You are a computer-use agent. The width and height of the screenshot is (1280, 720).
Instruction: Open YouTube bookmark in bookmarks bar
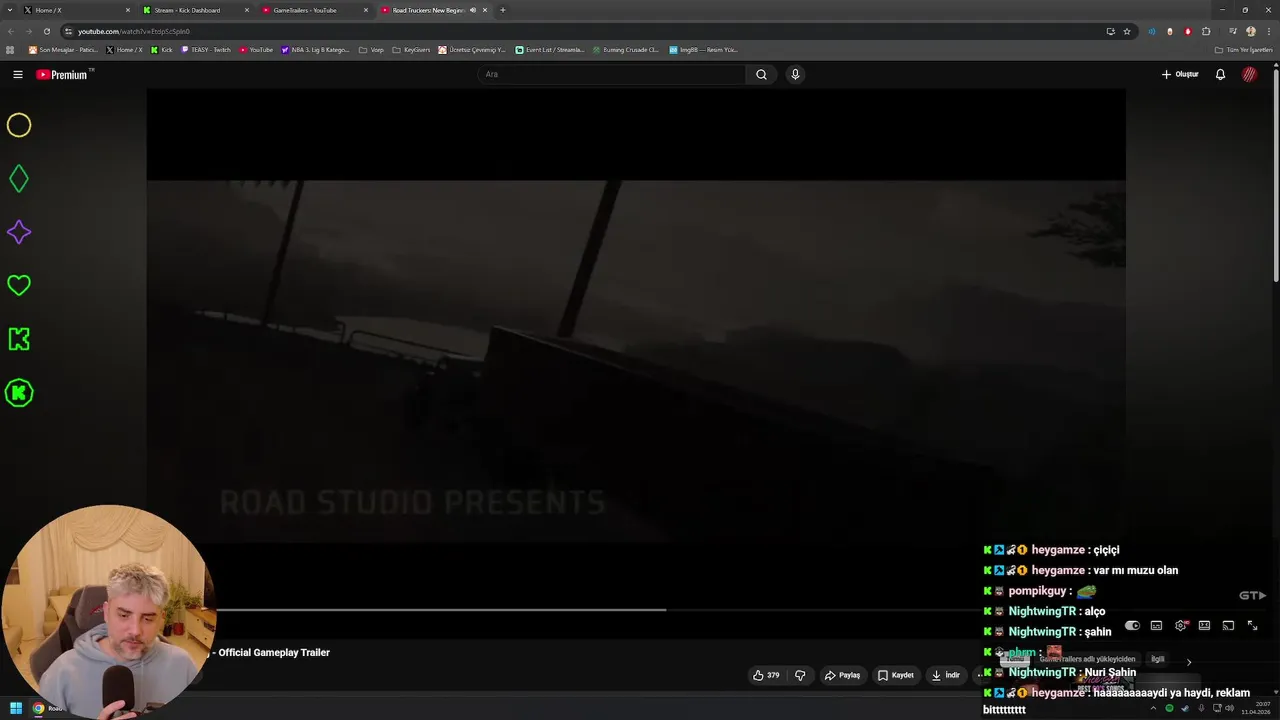click(255, 49)
